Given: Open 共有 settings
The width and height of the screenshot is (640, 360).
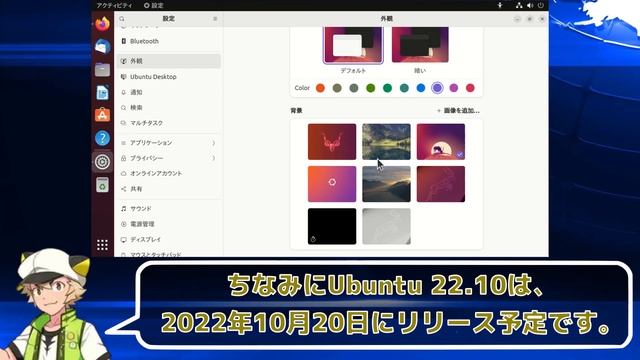Looking at the screenshot, I should [x=169, y=189].
